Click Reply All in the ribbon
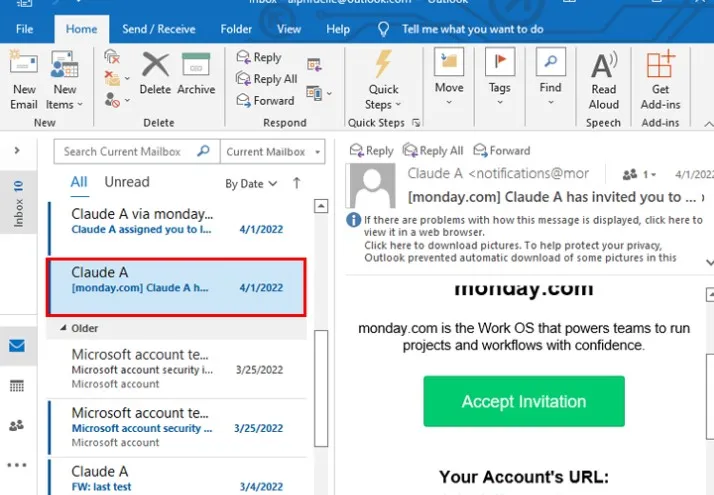The height and width of the screenshot is (495, 714). tap(267, 79)
